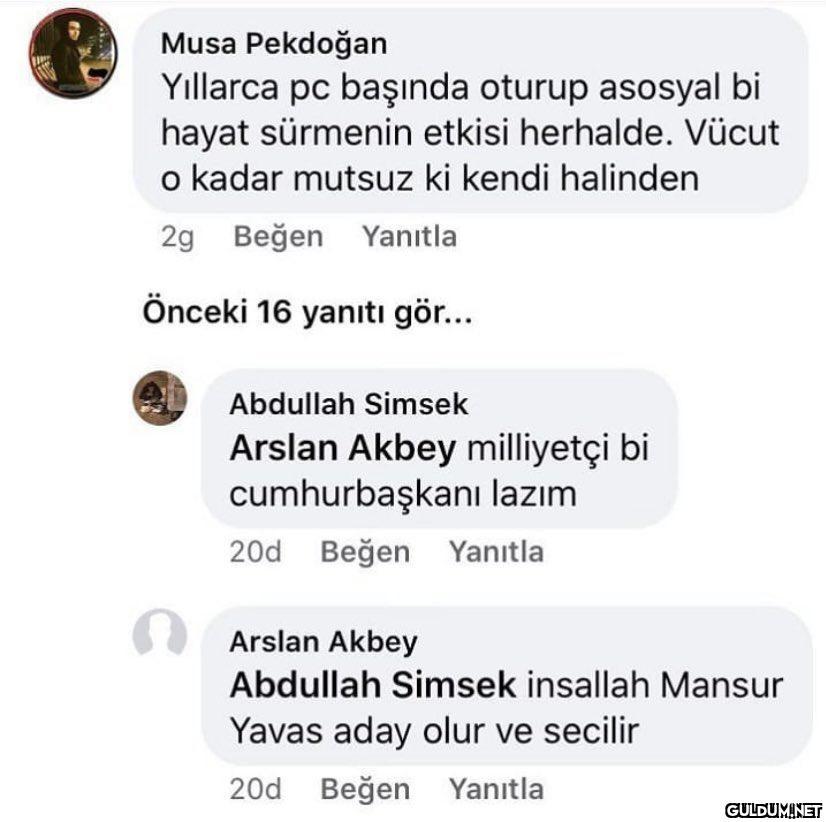826x822 pixels.
Task: Open Musa Pekdoğan's profile picture
Action: [73, 53]
